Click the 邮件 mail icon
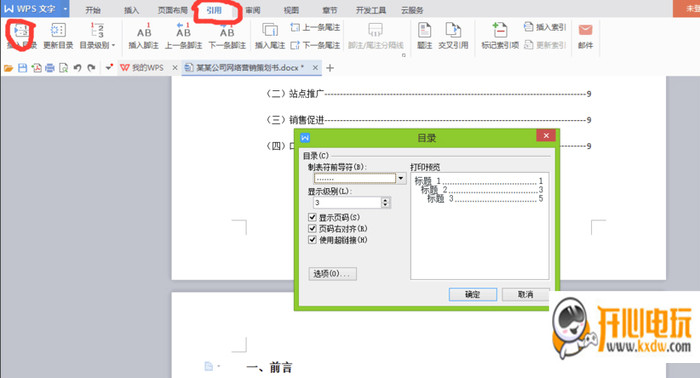The image size is (700, 378). coord(585,30)
